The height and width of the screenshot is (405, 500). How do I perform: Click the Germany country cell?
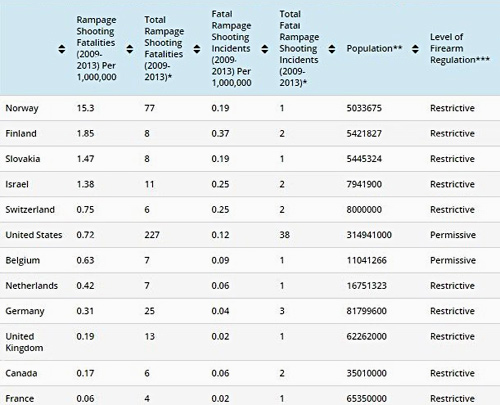pos(25,311)
